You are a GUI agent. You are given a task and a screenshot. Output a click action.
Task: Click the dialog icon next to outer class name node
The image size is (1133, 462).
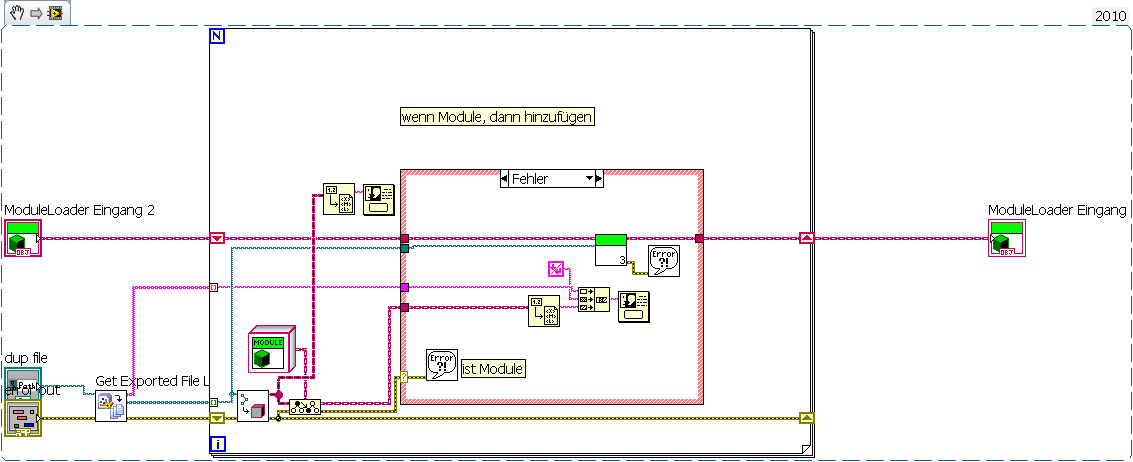(x=378, y=199)
